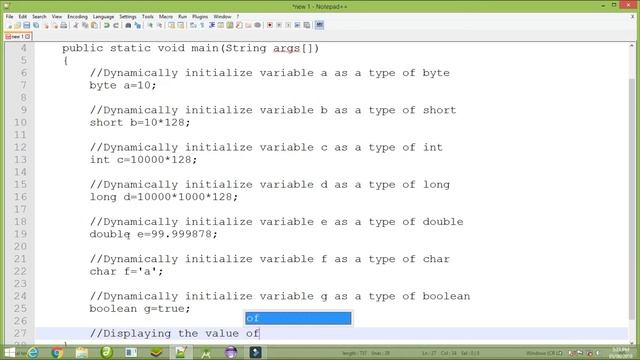Open Find with the binoculars icon
This screenshot has height=360, width=640.
129,25
